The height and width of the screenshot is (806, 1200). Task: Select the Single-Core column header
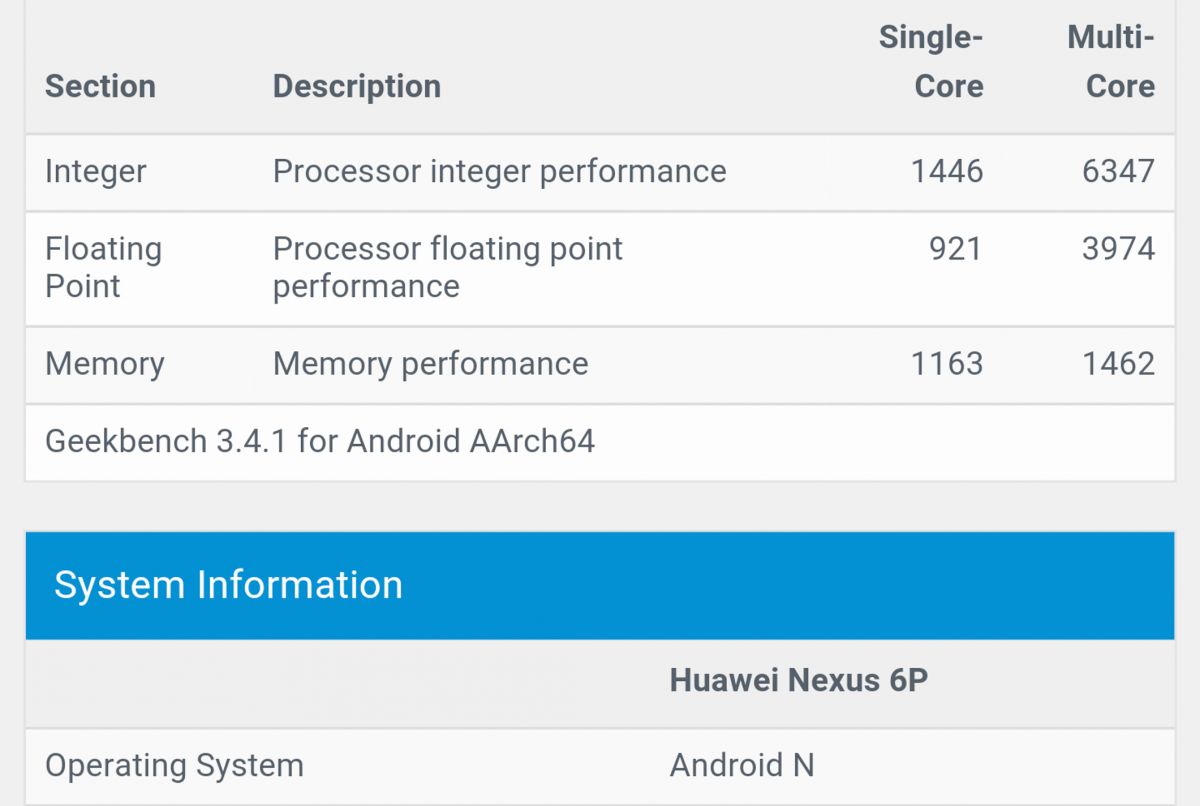tap(931, 62)
